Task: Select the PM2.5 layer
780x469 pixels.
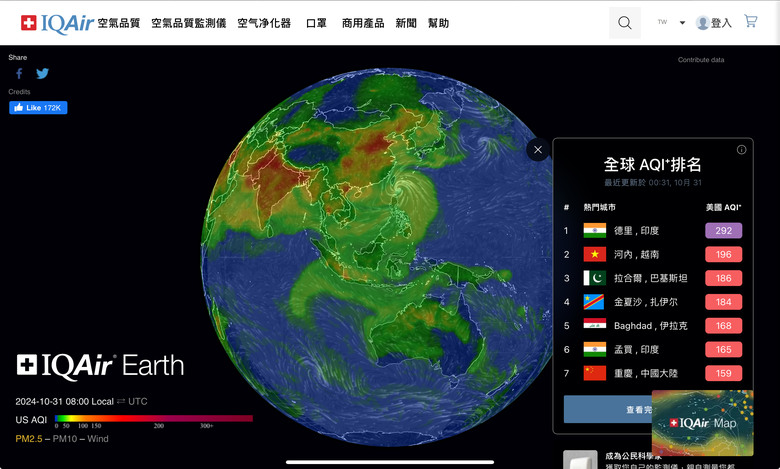Action: (x=29, y=439)
